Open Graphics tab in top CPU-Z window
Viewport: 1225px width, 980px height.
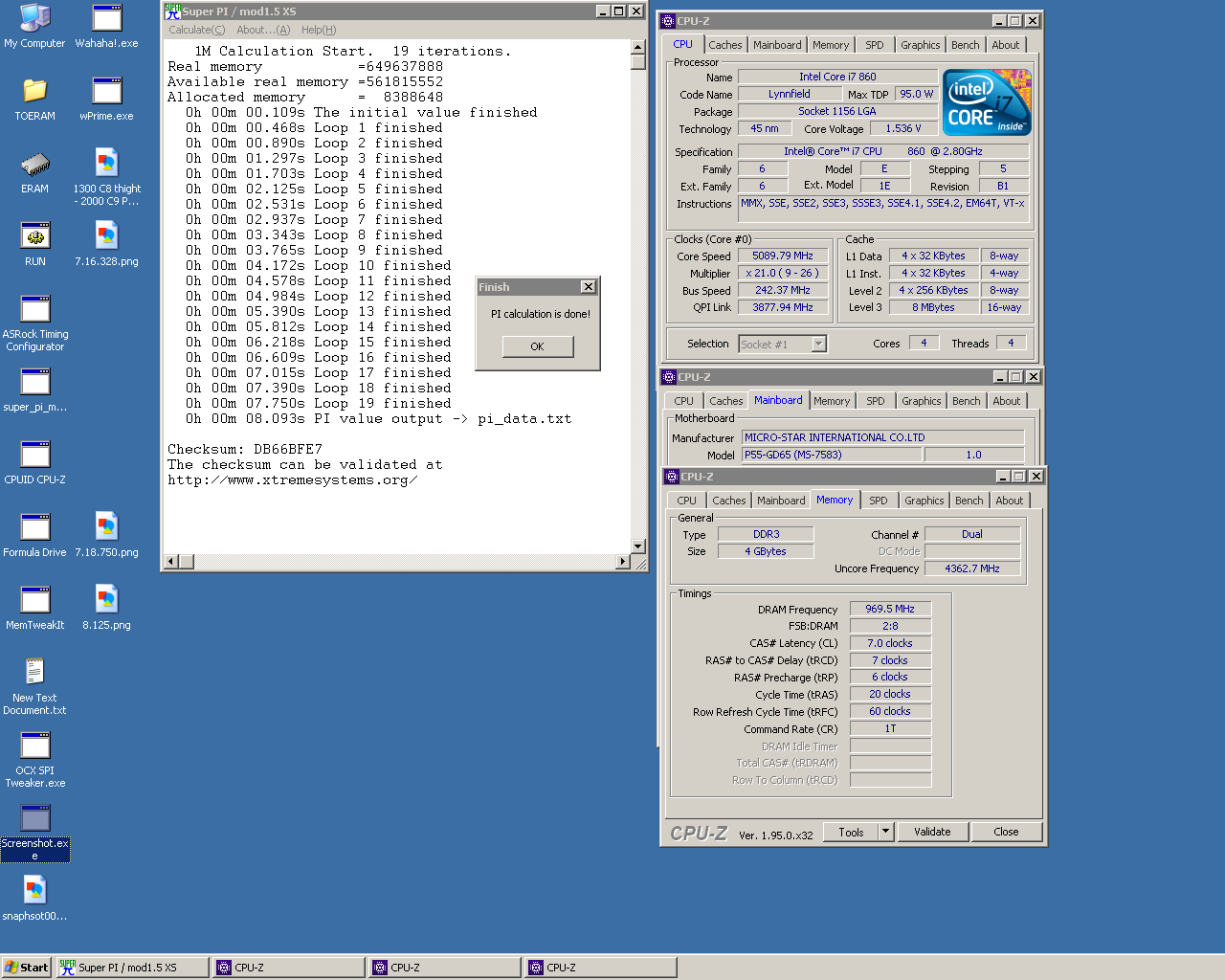click(x=920, y=45)
